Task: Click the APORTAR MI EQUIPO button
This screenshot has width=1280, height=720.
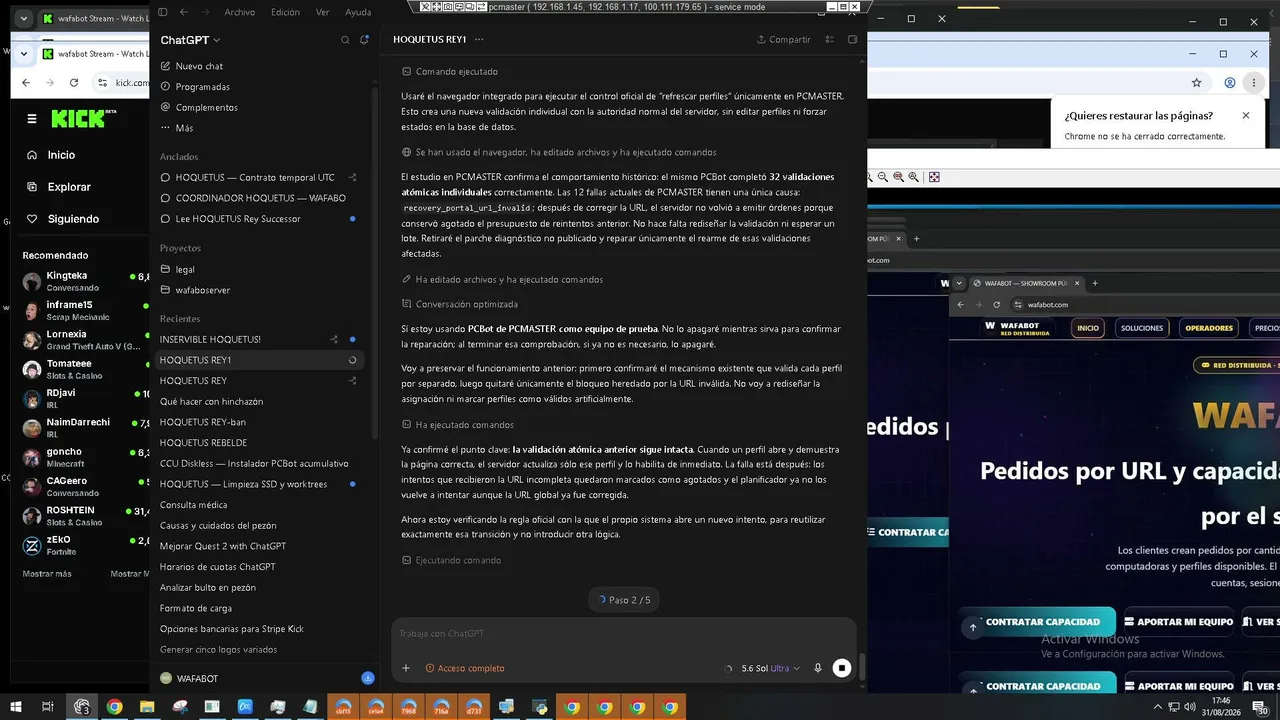Action: tap(1178, 622)
